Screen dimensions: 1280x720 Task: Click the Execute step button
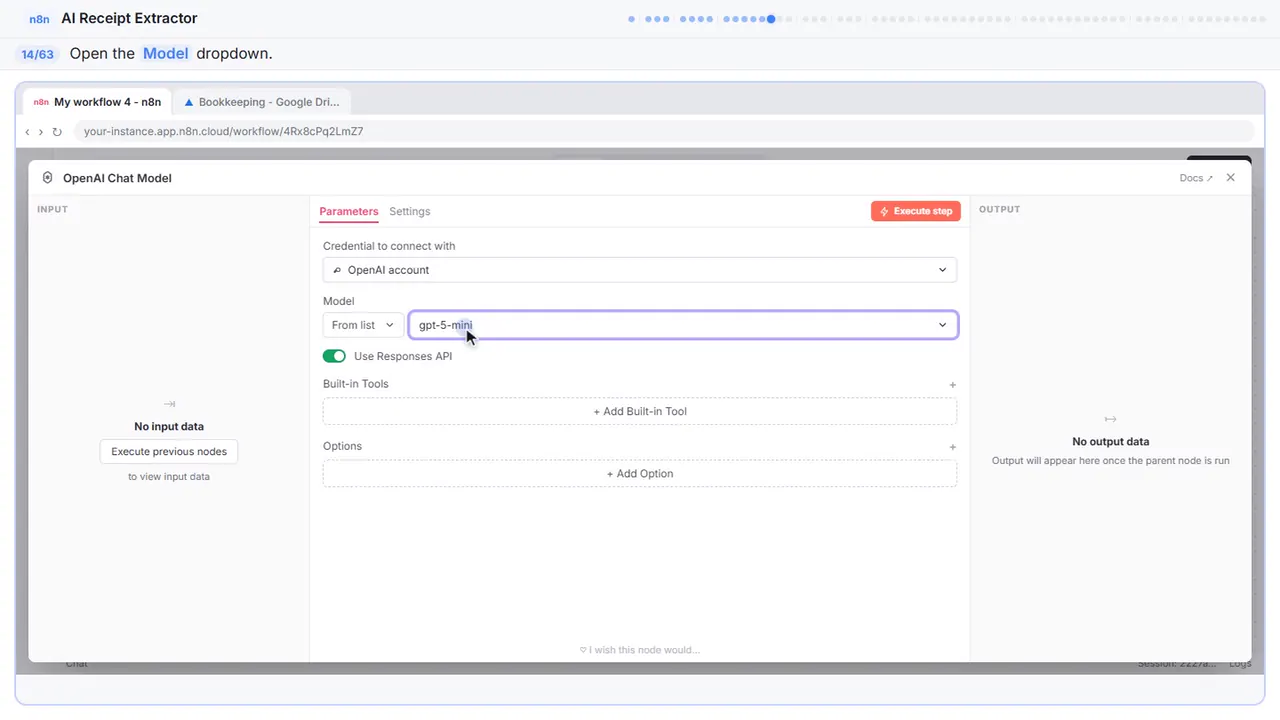point(916,211)
